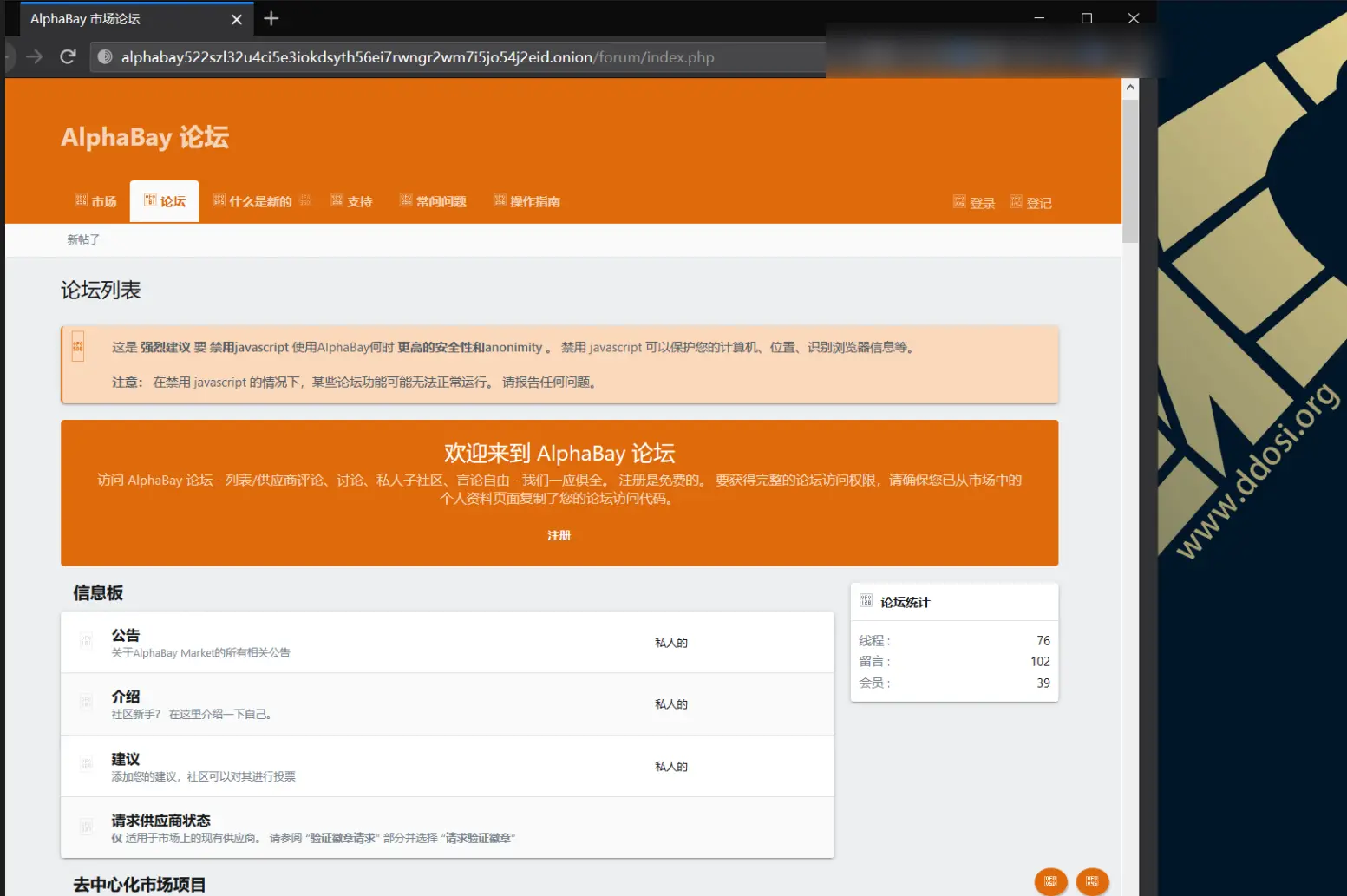Click the AlphaBay 论坛 site logo

pyautogui.click(x=145, y=137)
